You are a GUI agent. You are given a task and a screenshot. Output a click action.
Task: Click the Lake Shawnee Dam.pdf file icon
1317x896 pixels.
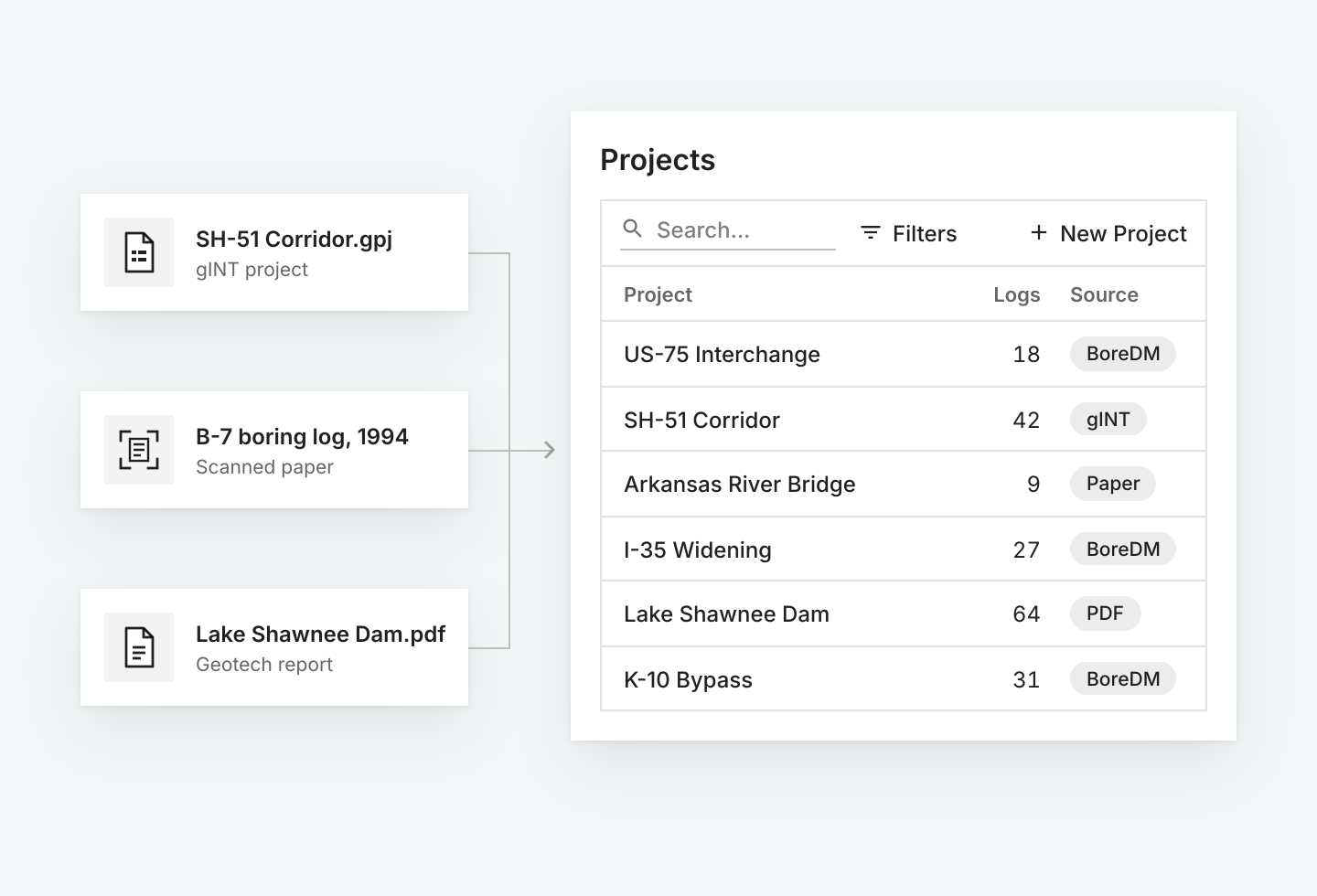pos(139,647)
